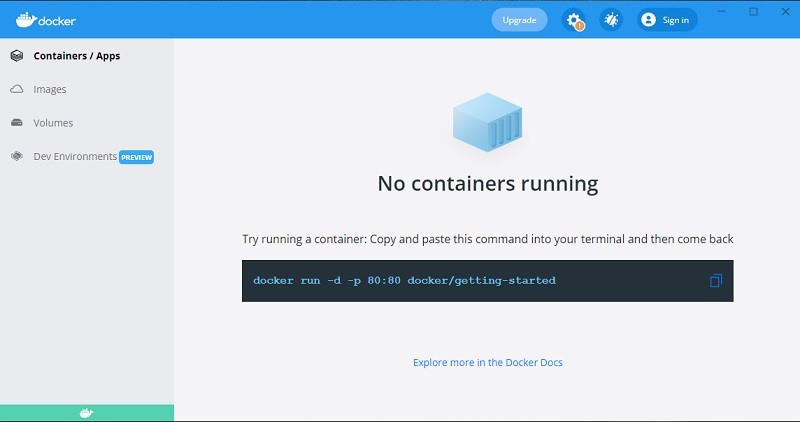Click the PREVIEW badge beside Dev Environments
This screenshot has height=422, width=800.
(x=136, y=157)
